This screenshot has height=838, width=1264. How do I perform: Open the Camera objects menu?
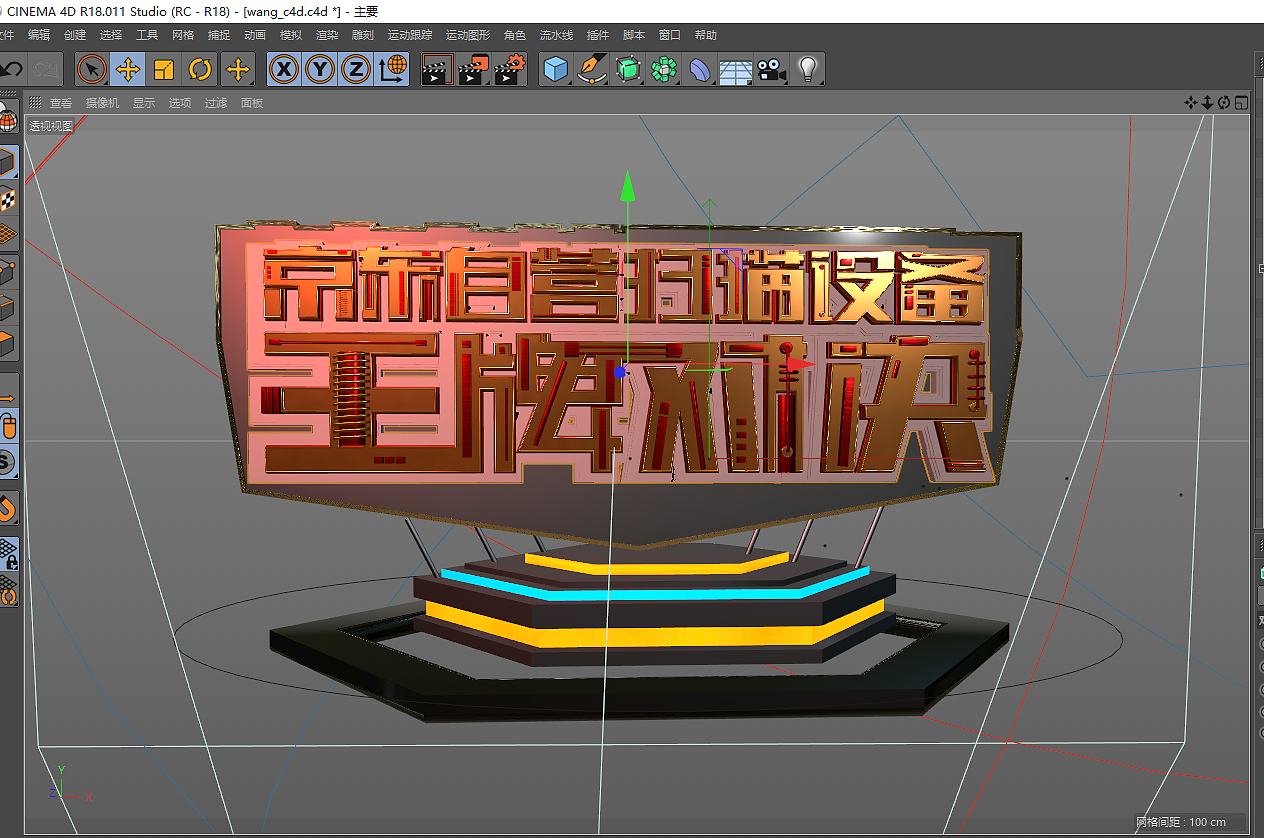coord(770,69)
